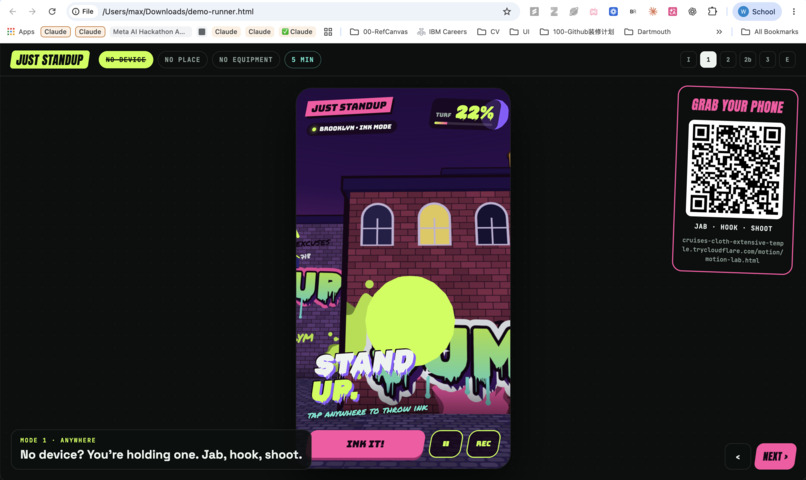The image size is (806, 480).
Task: Click the TURF 22% progress meter
Action: [x=469, y=114]
